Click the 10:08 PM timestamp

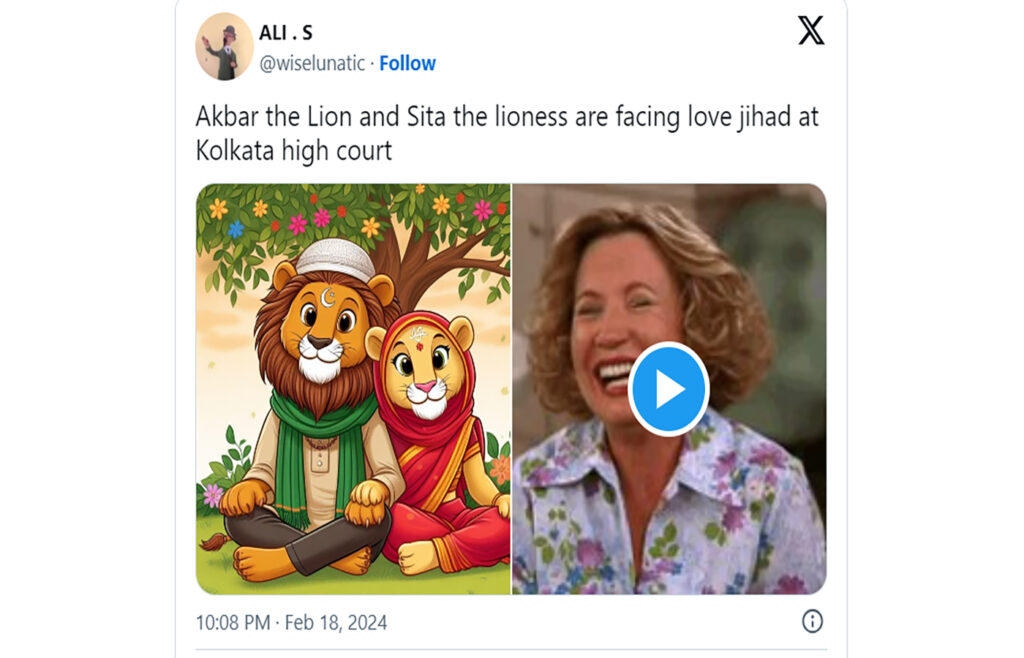pyautogui.click(x=232, y=623)
